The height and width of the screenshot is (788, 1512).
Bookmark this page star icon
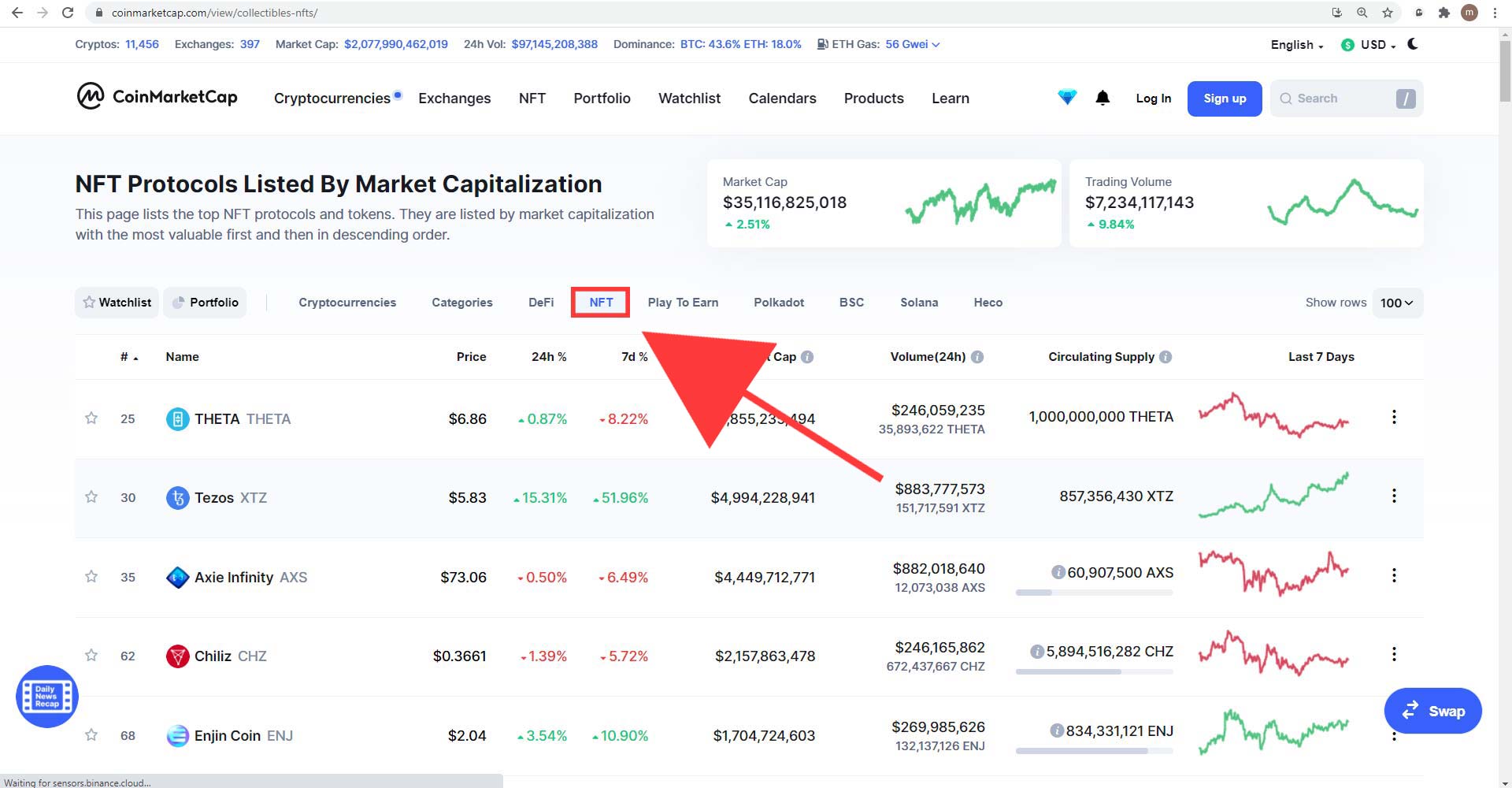pyautogui.click(x=1388, y=13)
